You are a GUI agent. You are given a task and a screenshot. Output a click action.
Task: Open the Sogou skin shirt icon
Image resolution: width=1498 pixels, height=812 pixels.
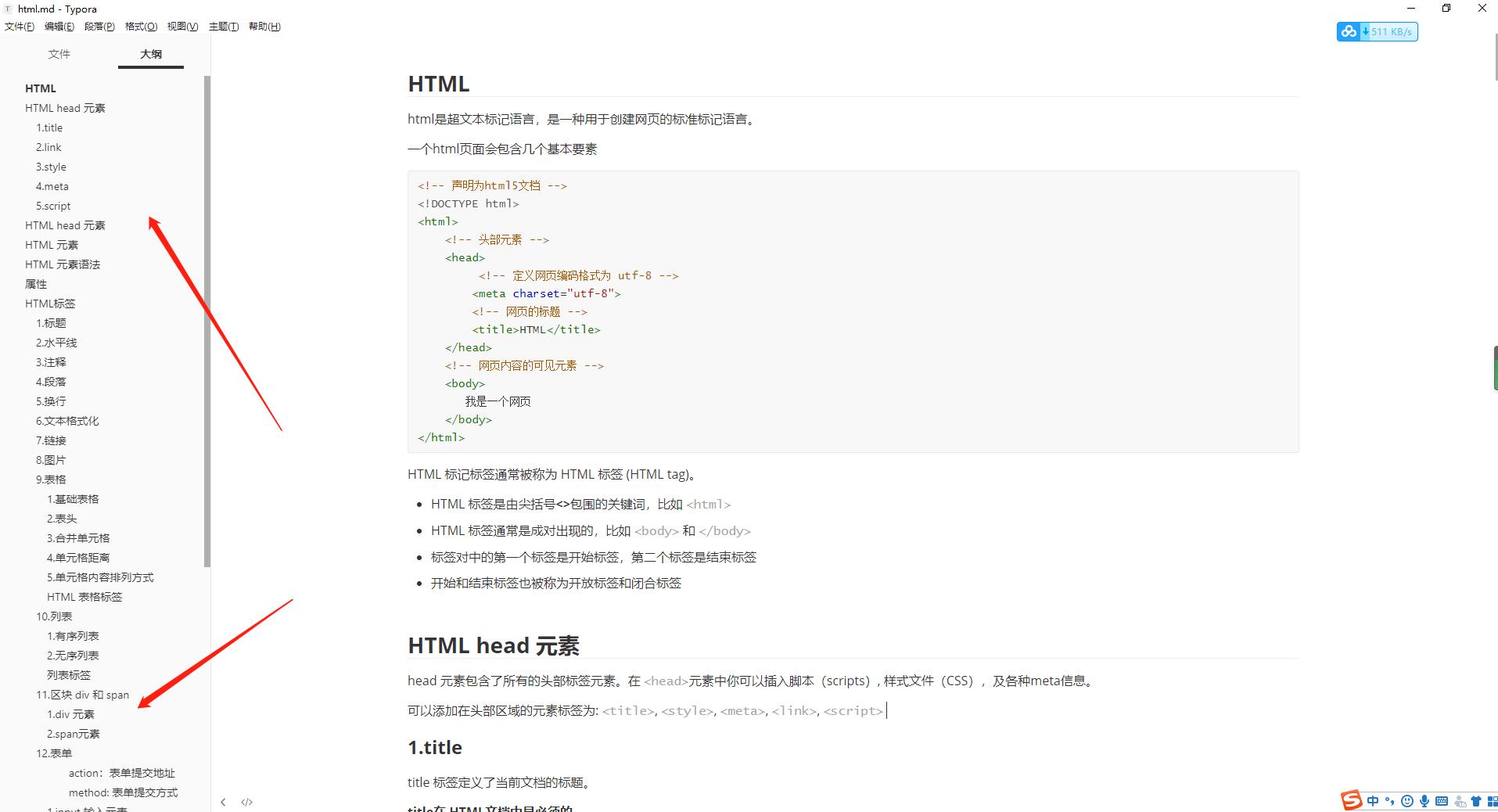1475,801
